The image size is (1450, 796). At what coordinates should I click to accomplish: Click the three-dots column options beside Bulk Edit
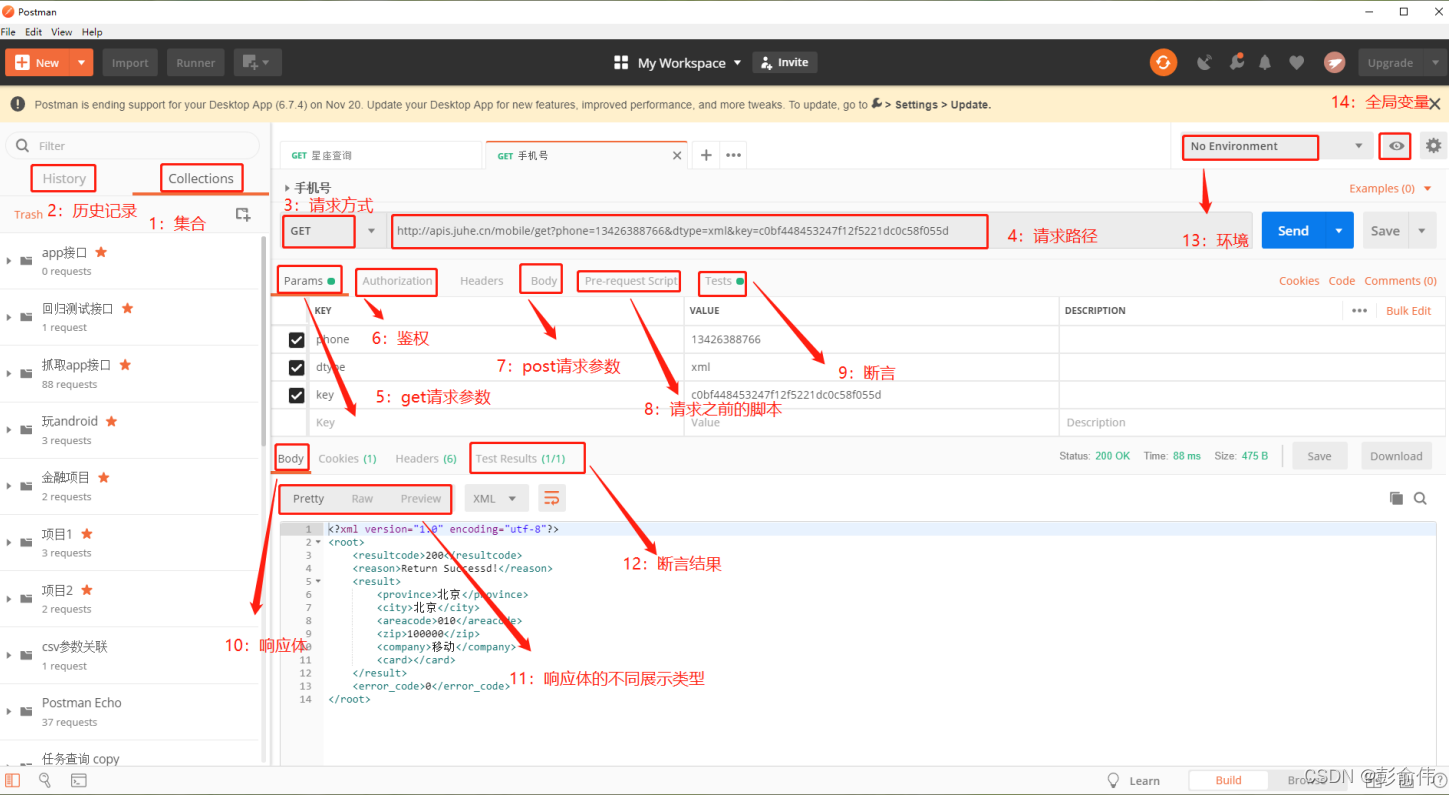(1359, 311)
